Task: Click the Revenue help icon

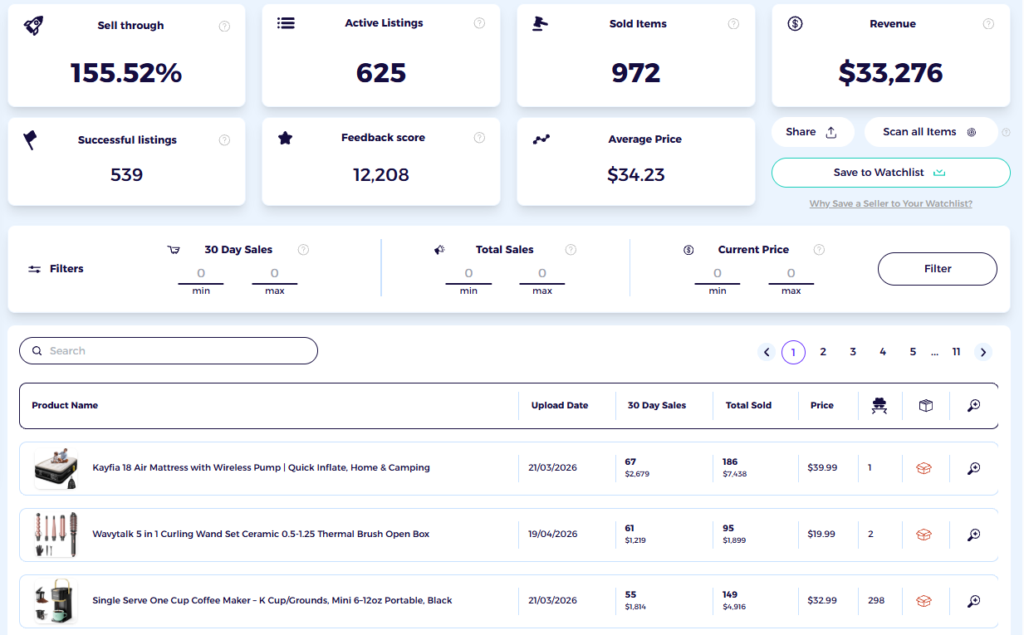Action: coord(988,24)
